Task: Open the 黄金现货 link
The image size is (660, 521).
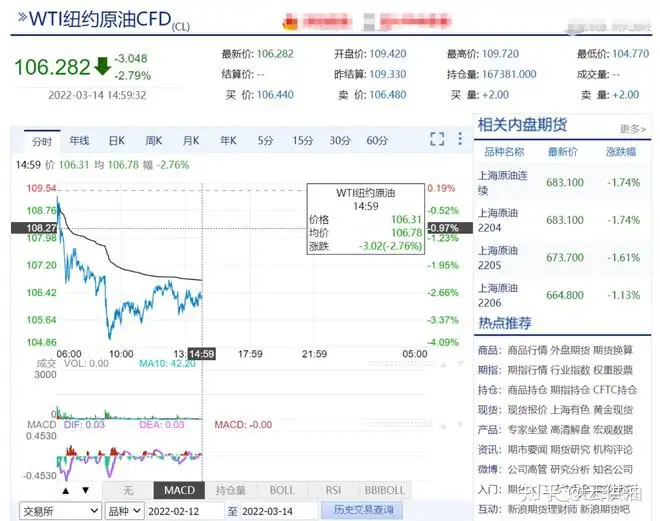Action: (x=613, y=410)
